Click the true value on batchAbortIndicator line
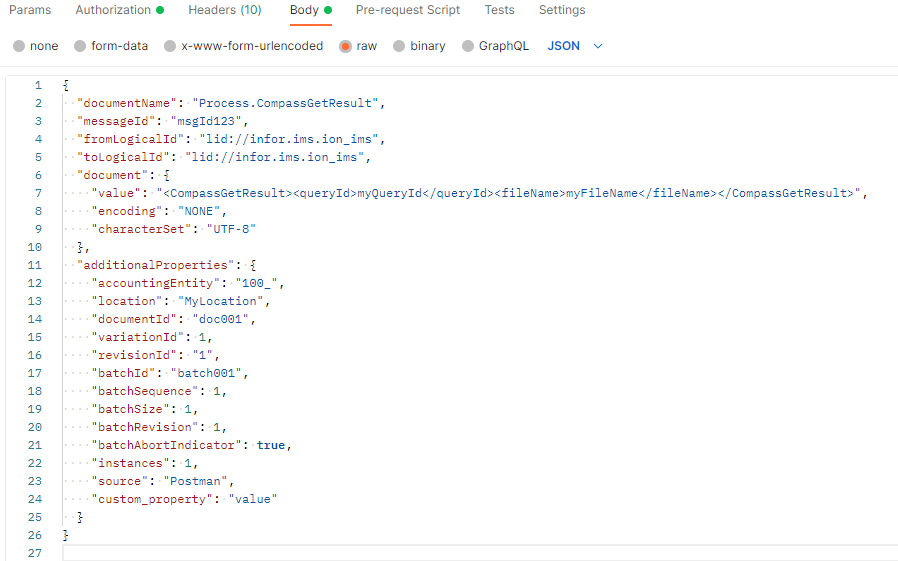This screenshot has height=561, width=898. (x=270, y=445)
